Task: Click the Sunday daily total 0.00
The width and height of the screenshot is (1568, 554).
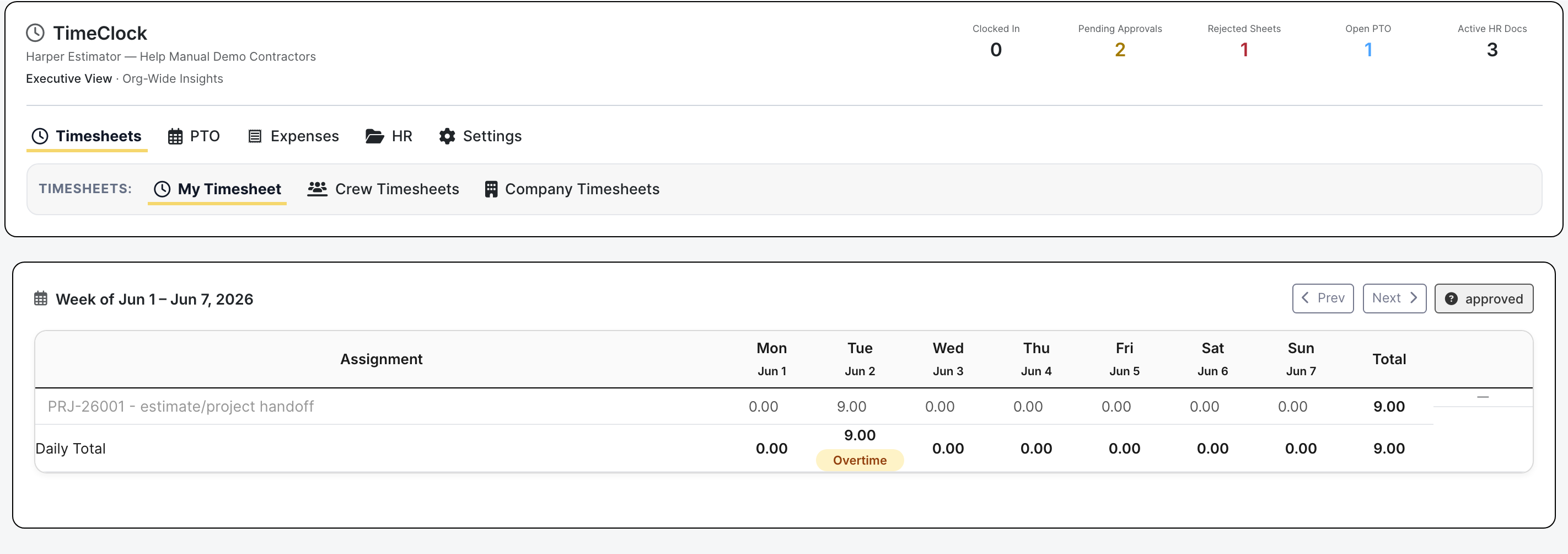Action: click(x=1301, y=449)
